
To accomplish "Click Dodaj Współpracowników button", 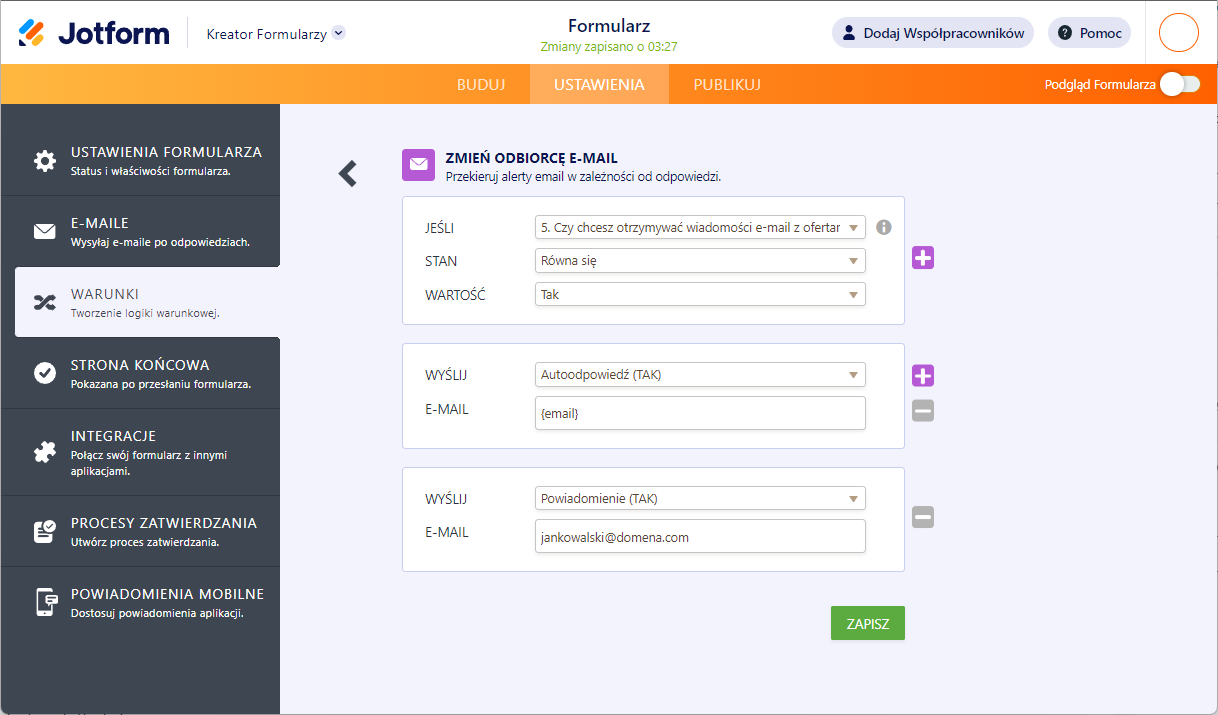I will 933,33.
